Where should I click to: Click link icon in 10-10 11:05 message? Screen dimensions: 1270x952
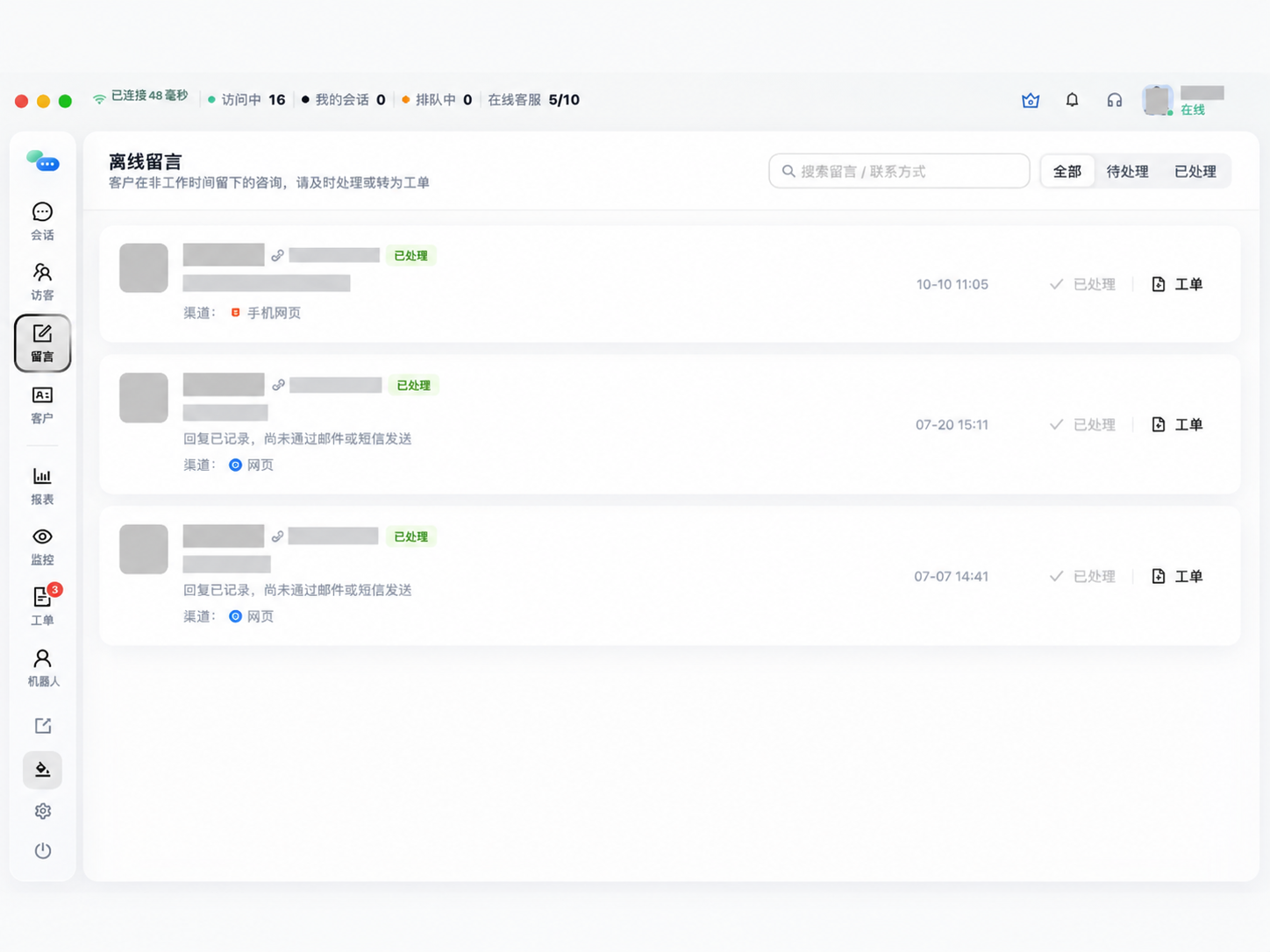point(277,255)
